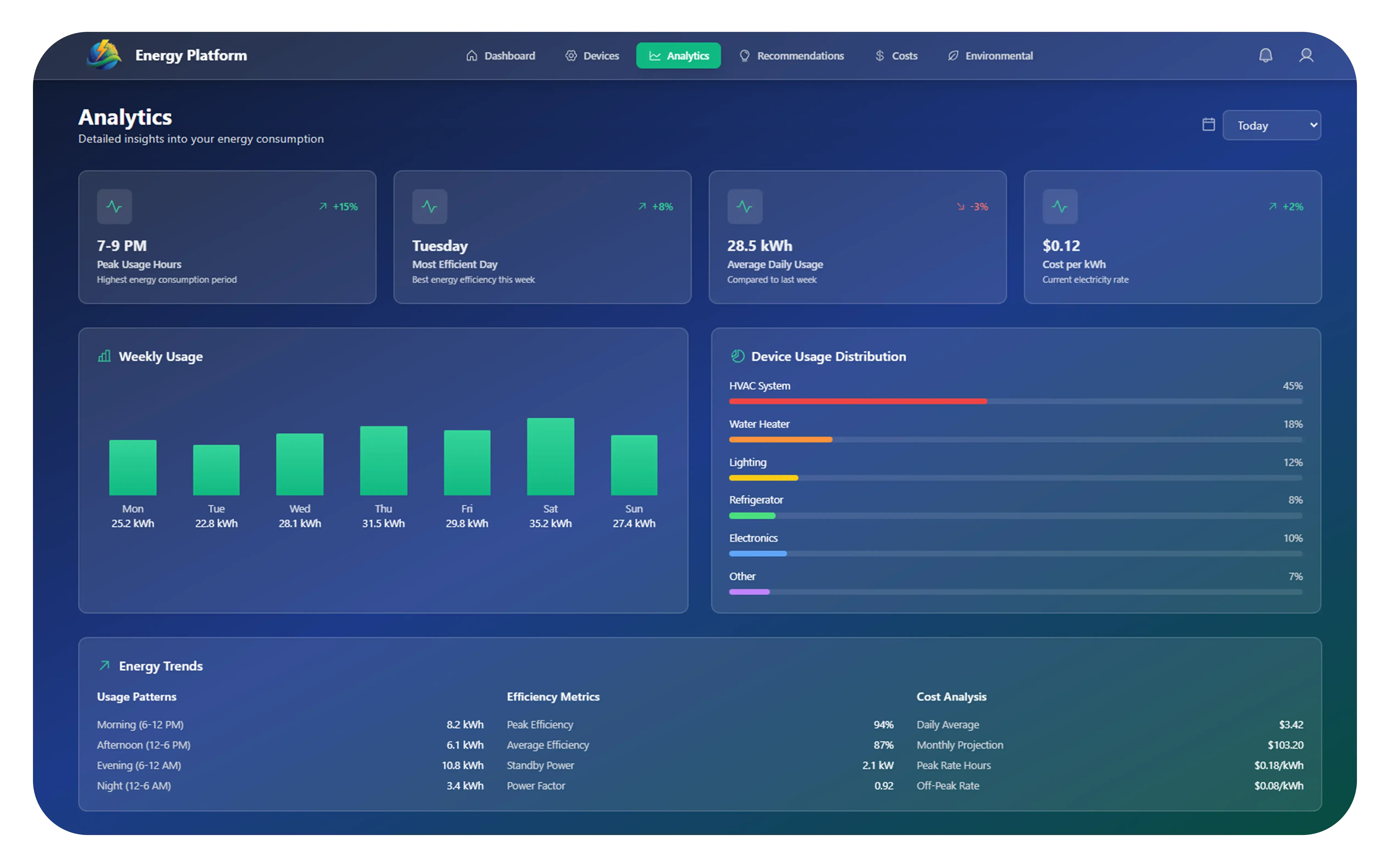This screenshot has width=1391, height=868.
Task: Click the Power Factor metric label
Action: point(536,785)
